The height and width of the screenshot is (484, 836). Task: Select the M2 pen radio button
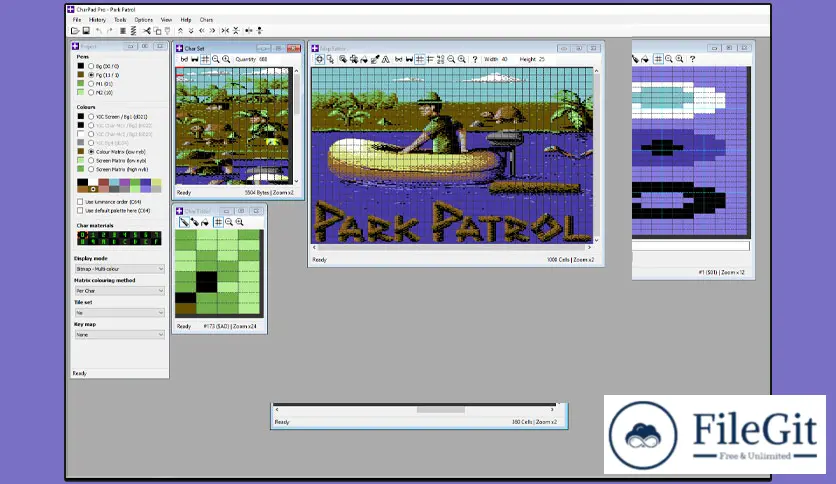(91, 93)
